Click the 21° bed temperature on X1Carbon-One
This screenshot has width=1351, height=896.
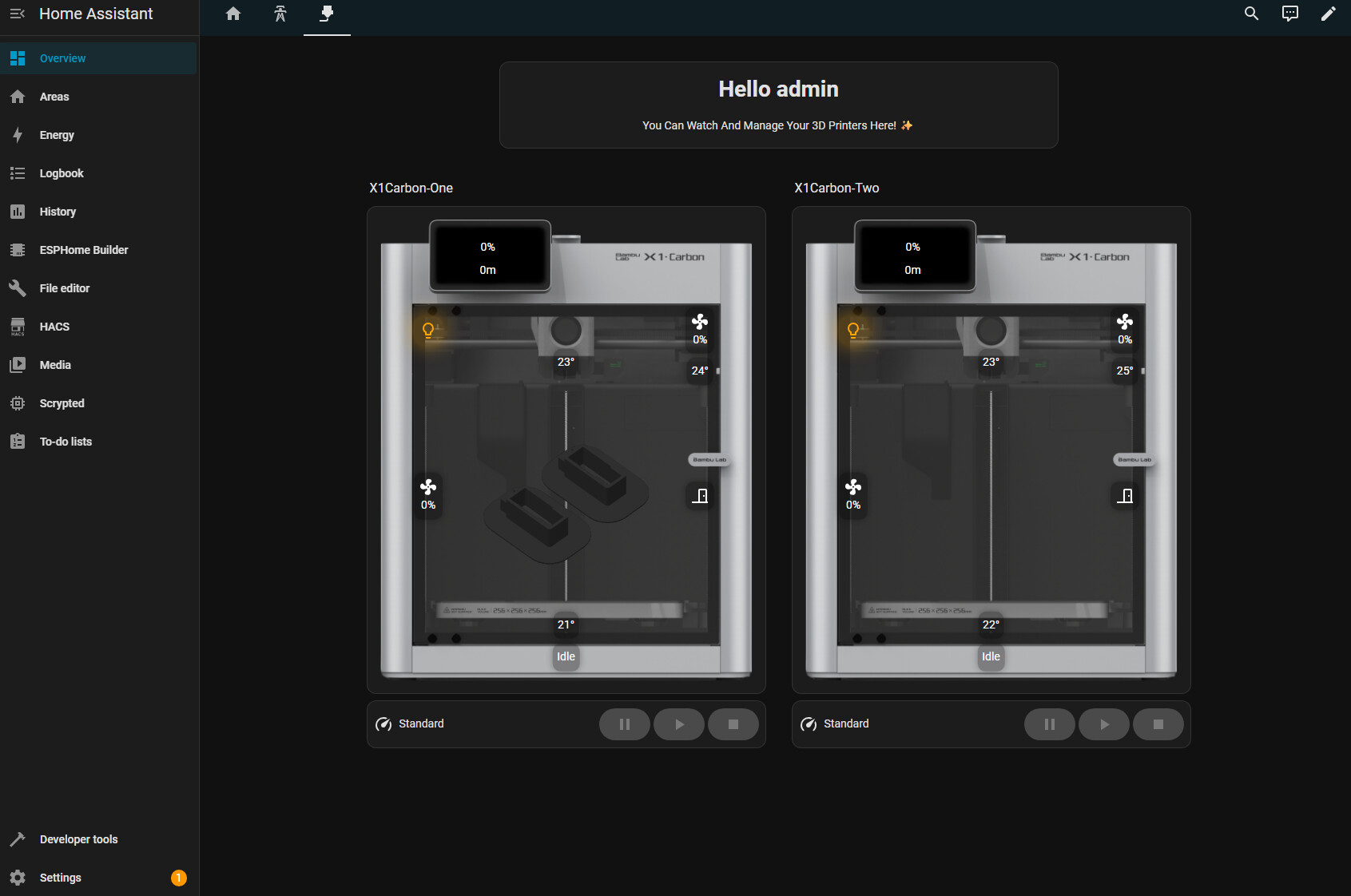566,624
